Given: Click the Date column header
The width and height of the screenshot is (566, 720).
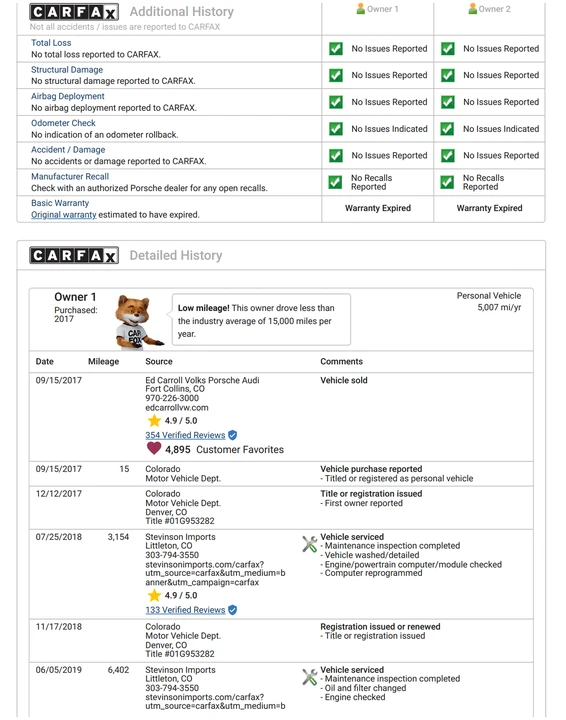Looking at the screenshot, I should point(45,361).
